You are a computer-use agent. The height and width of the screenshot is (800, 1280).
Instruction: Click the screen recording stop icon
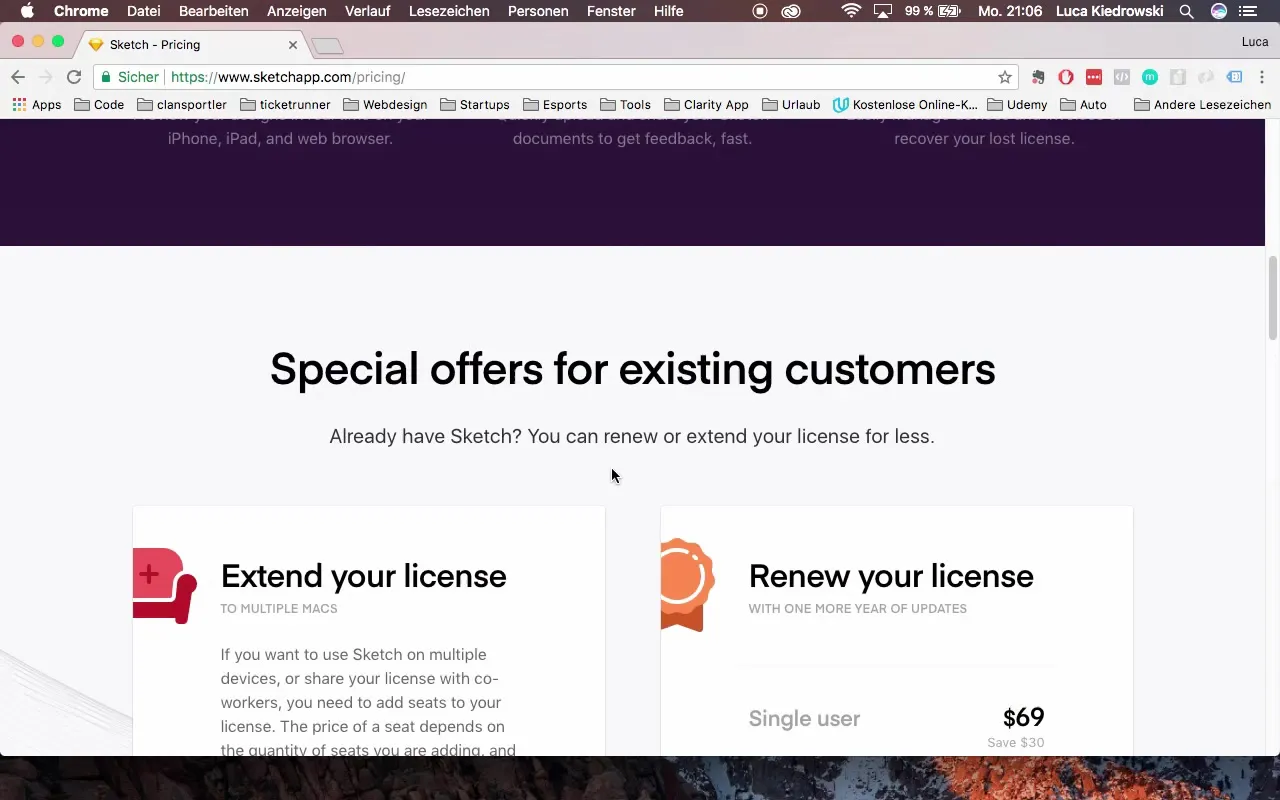point(760,11)
